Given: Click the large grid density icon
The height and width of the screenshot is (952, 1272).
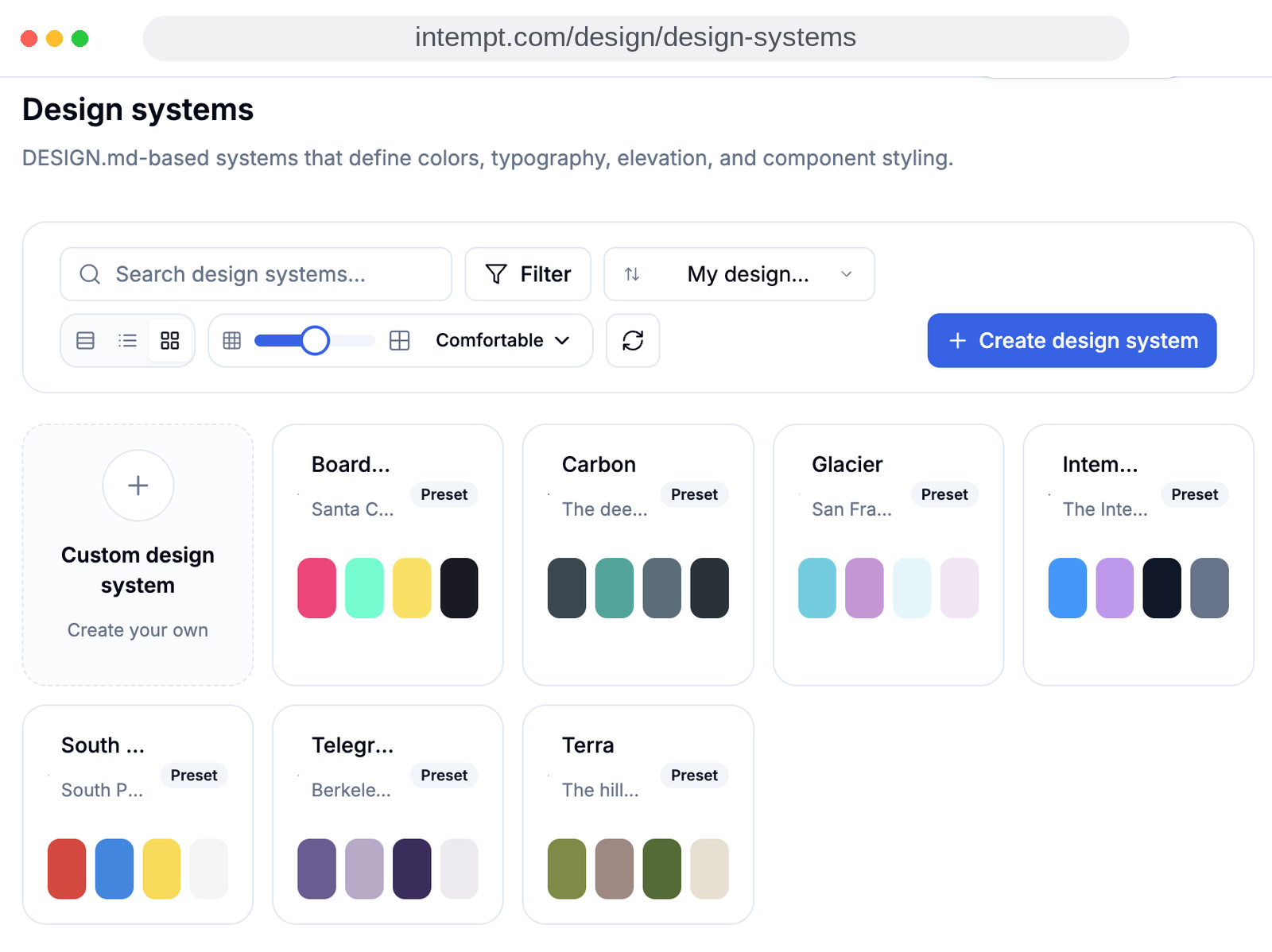Looking at the screenshot, I should pos(400,341).
